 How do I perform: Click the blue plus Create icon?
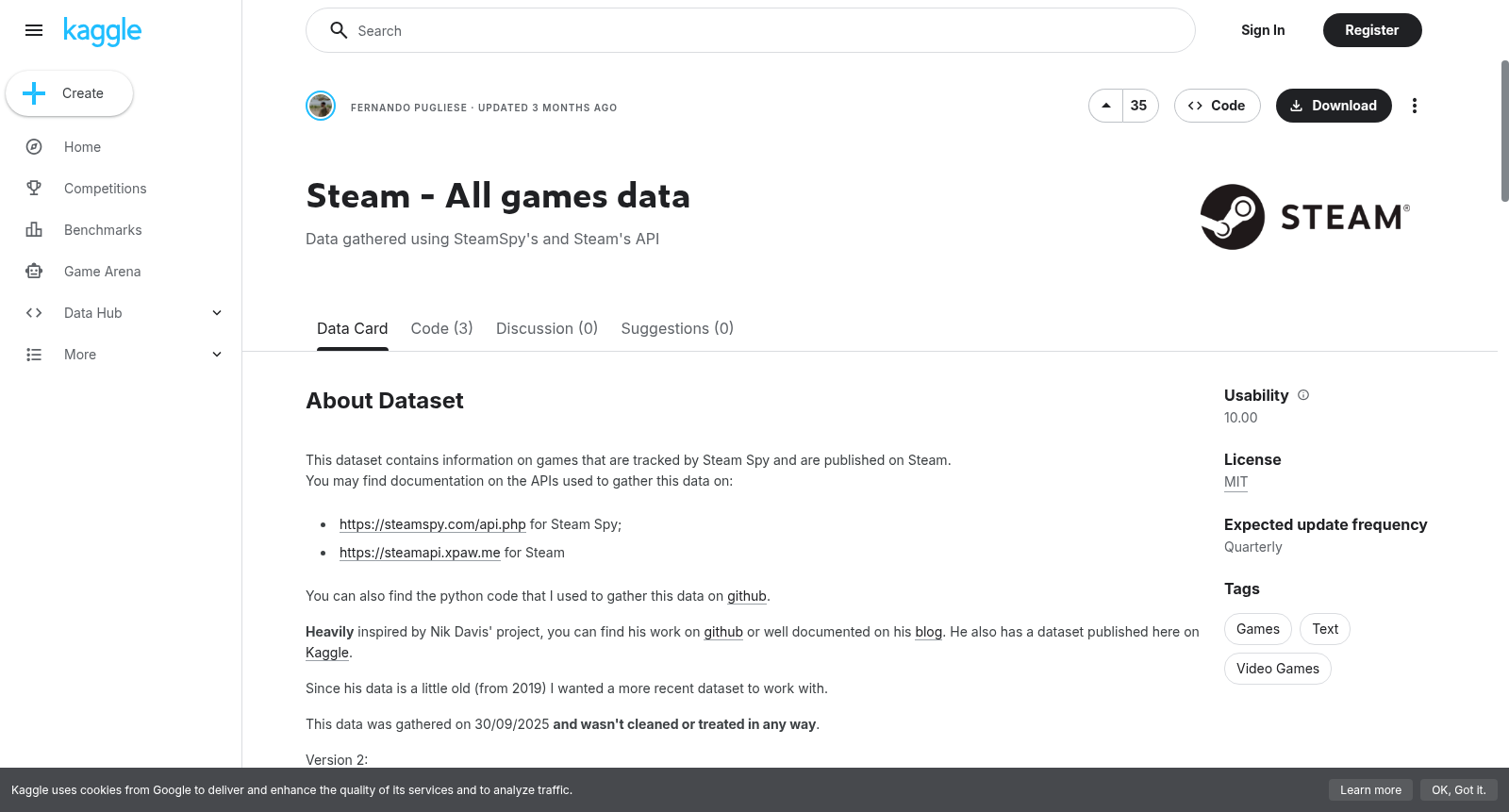point(34,93)
